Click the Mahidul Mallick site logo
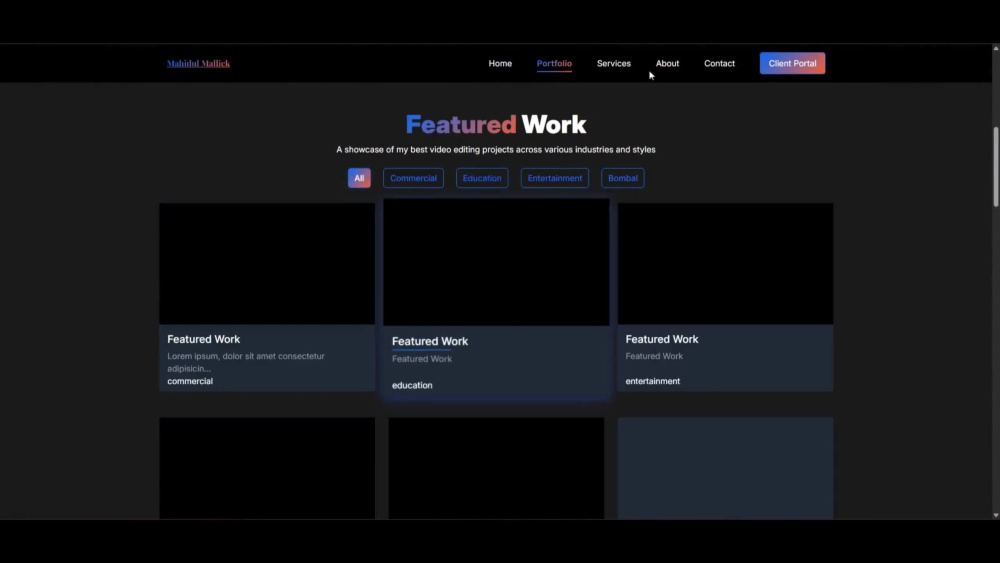 (198, 64)
